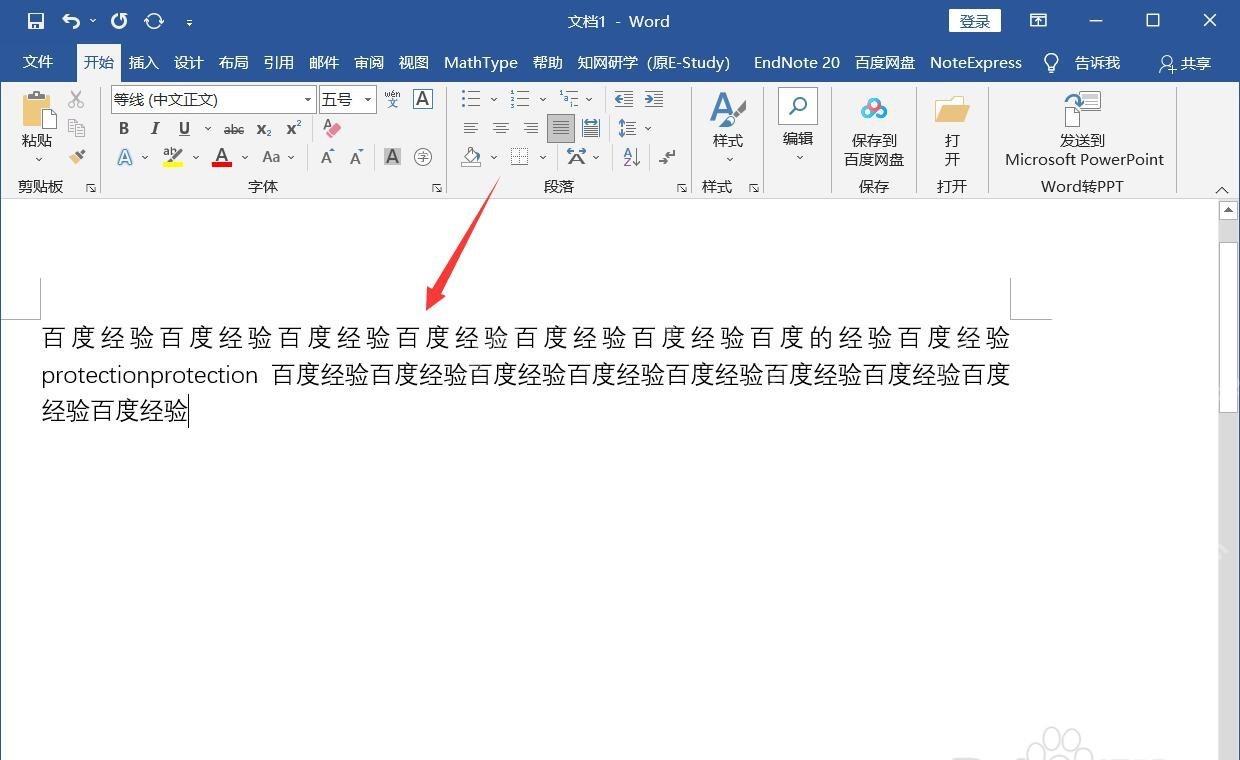Toggle Subscript formatting
Image resolution: width=1240 pixels, height=760 pixels.
264,129
